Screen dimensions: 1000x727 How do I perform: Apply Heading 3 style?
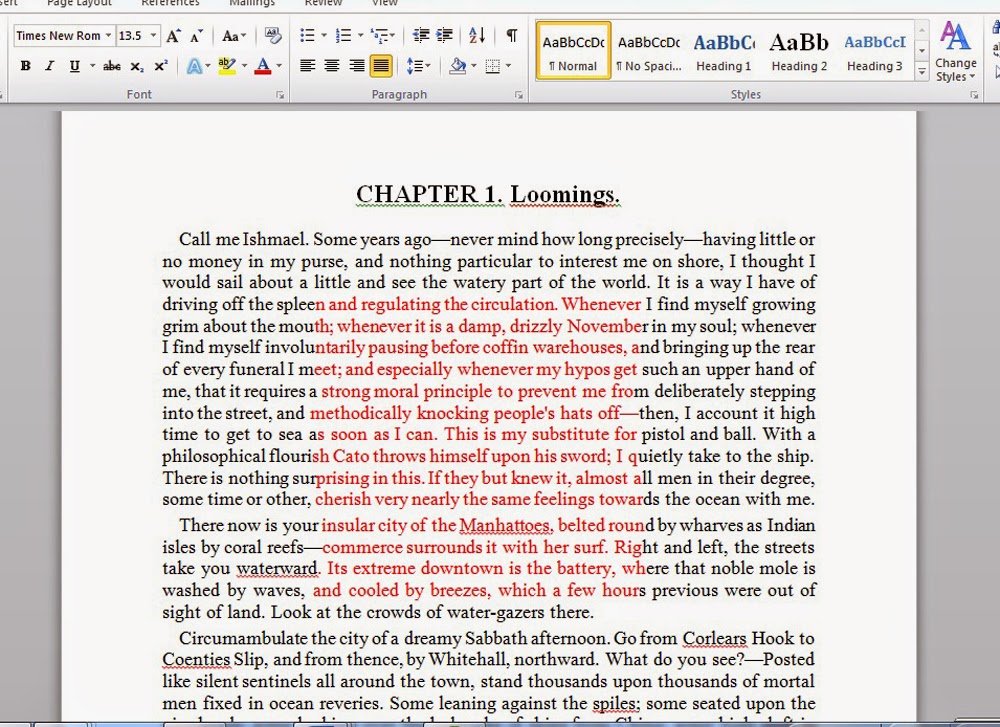(x=874, y=51)
